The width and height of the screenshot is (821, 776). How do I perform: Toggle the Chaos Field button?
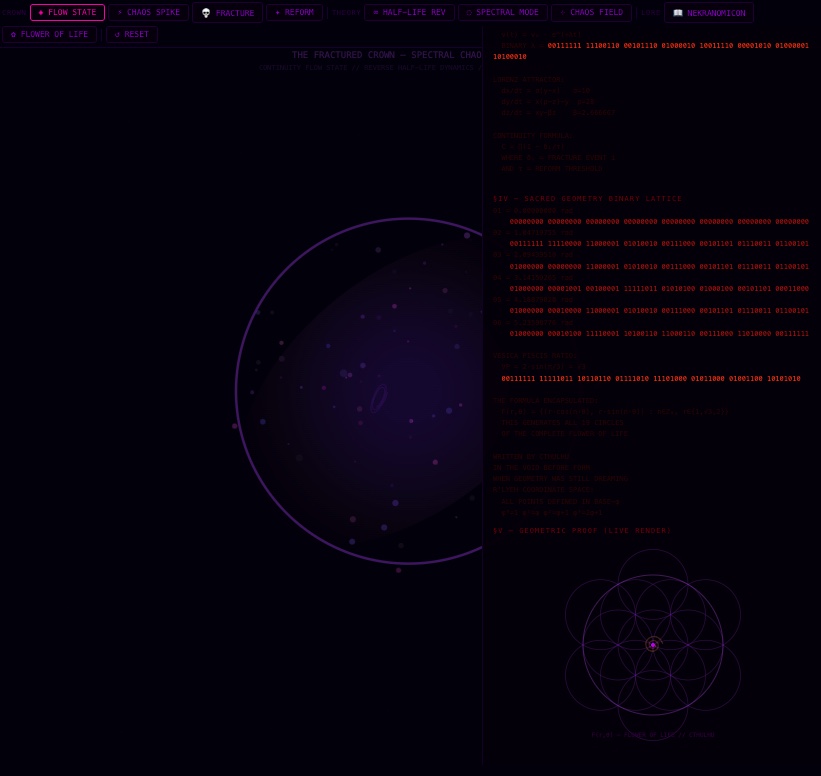pyautogui.click(x=591, y=13)
